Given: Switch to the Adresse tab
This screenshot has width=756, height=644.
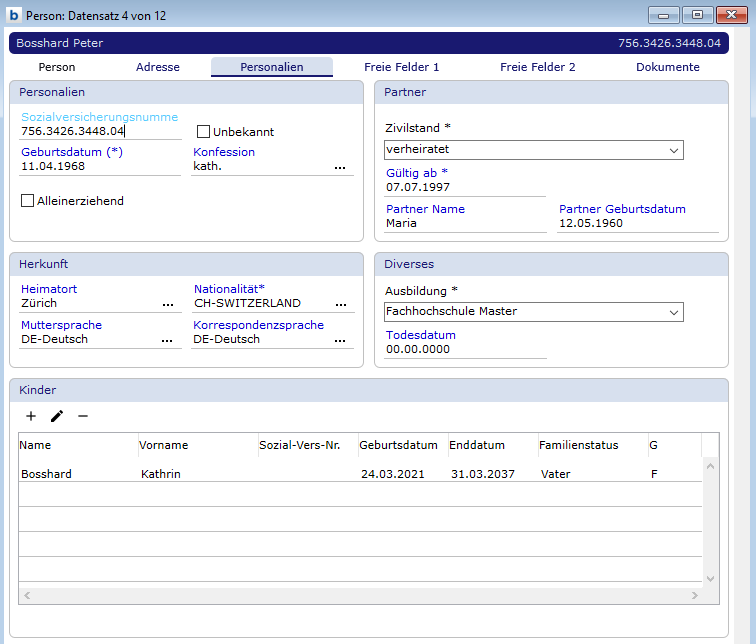Looking at the screenshot, I should coord(157,67).
